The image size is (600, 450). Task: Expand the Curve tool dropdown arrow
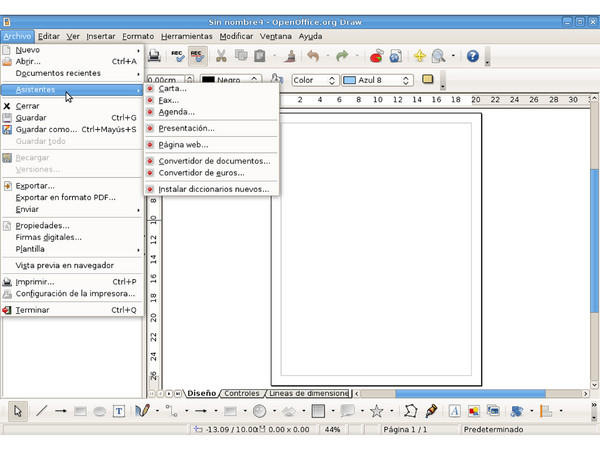click(157, 411)
